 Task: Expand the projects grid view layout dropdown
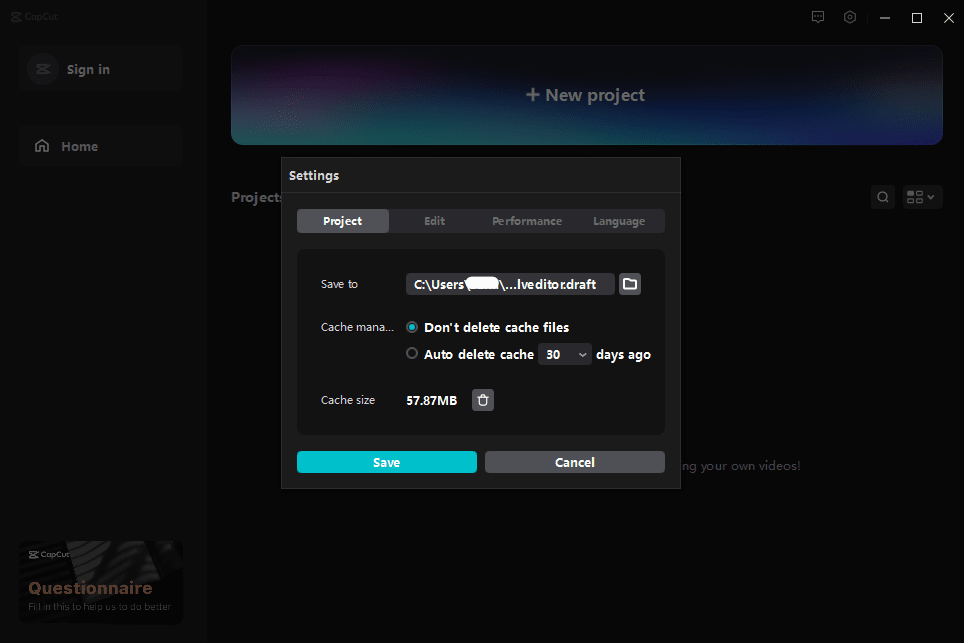coord(922,197)
